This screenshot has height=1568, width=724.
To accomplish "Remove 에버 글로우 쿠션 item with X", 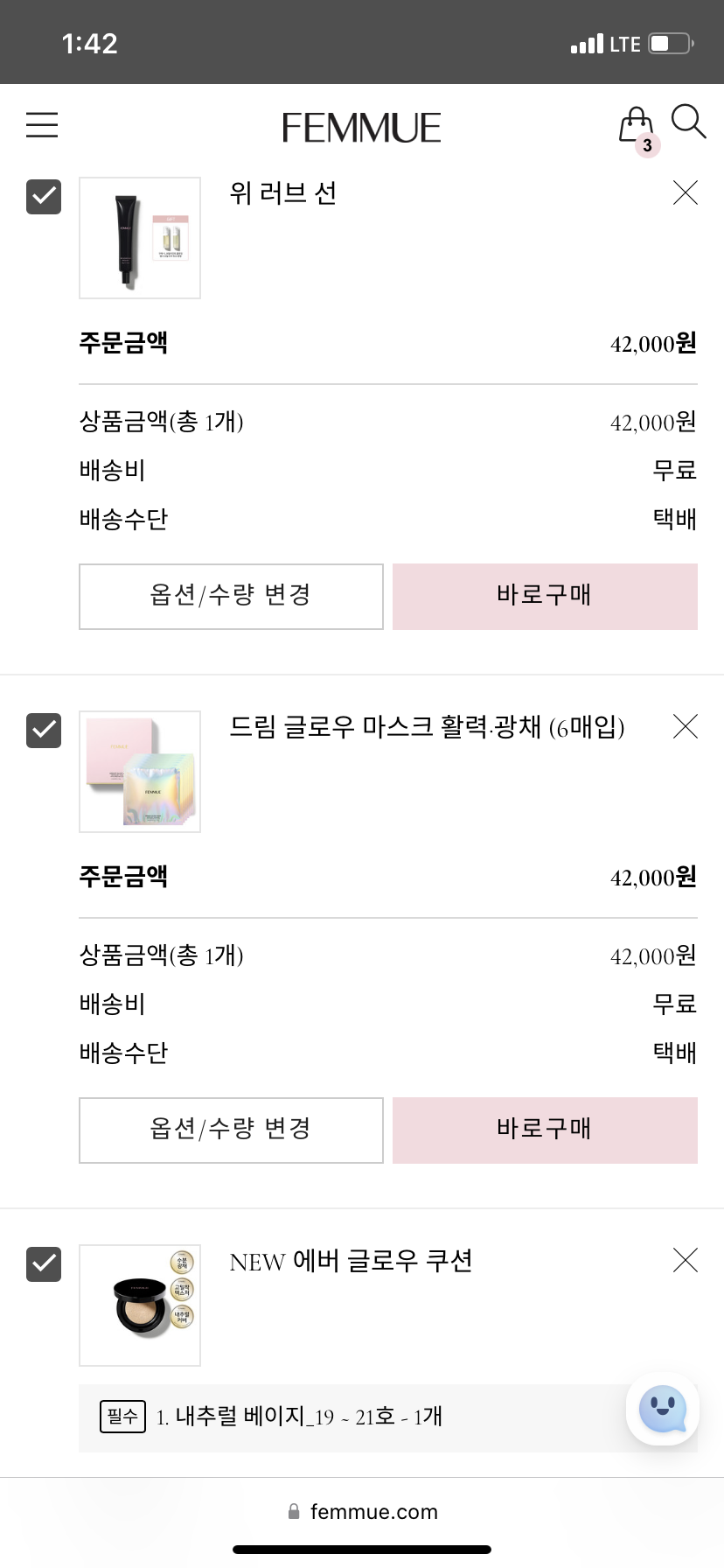I will click(686, 1260).
